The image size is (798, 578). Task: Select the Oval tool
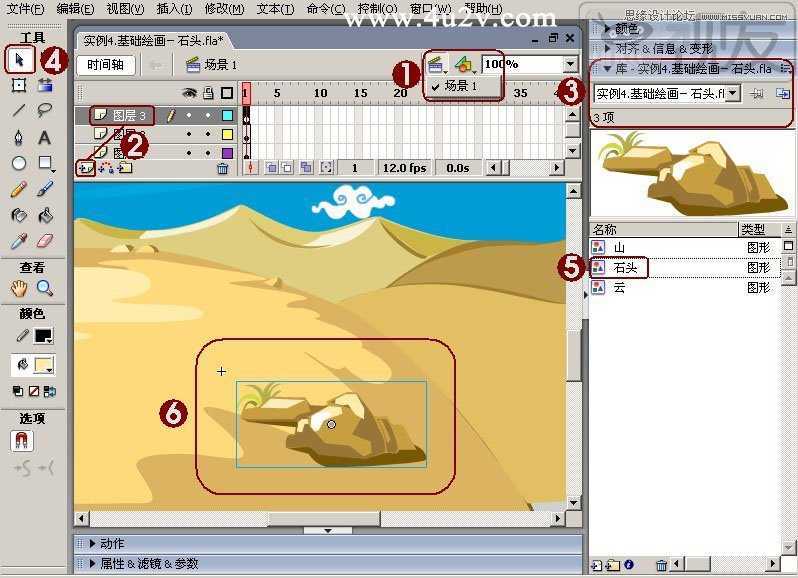tap(19, 163)
